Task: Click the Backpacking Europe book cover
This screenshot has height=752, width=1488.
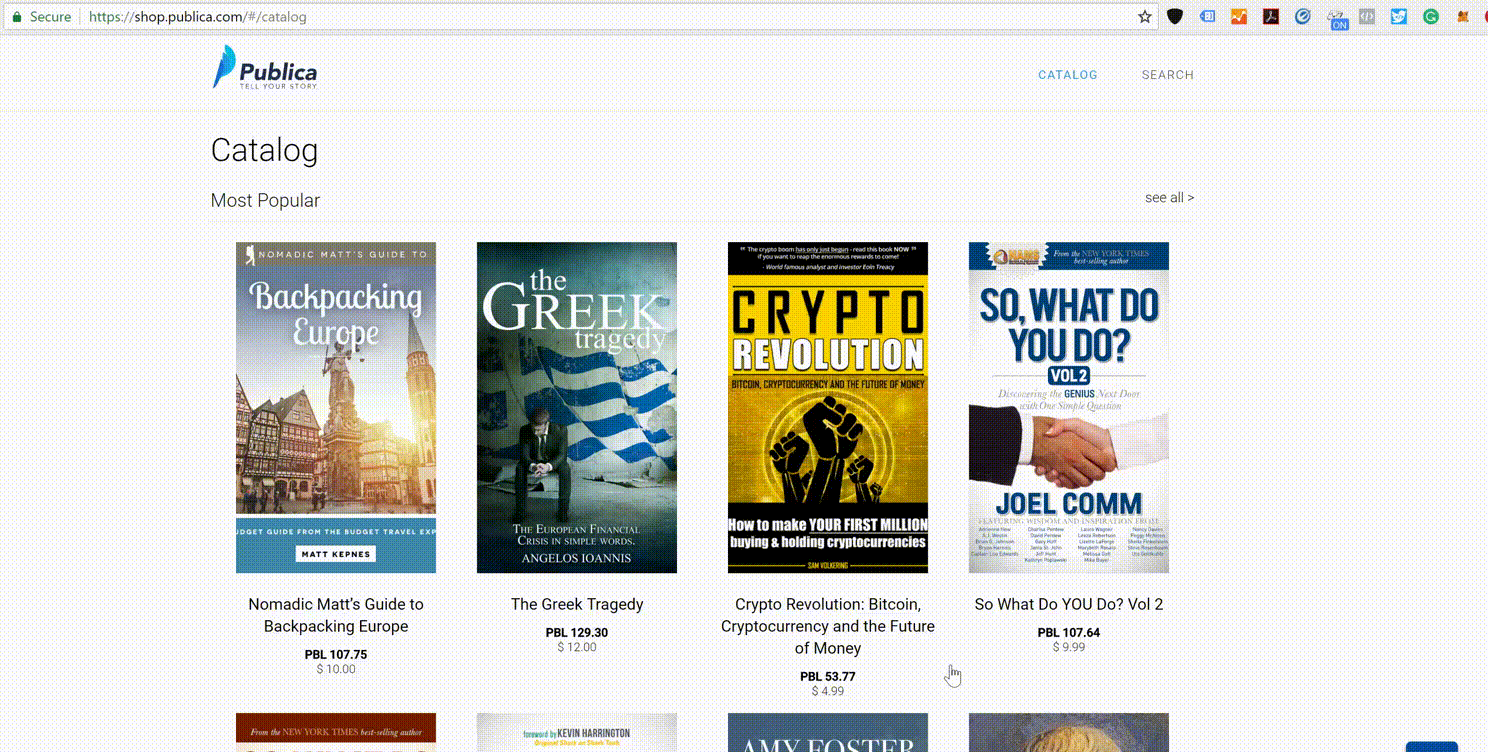Action: (336, 407)
